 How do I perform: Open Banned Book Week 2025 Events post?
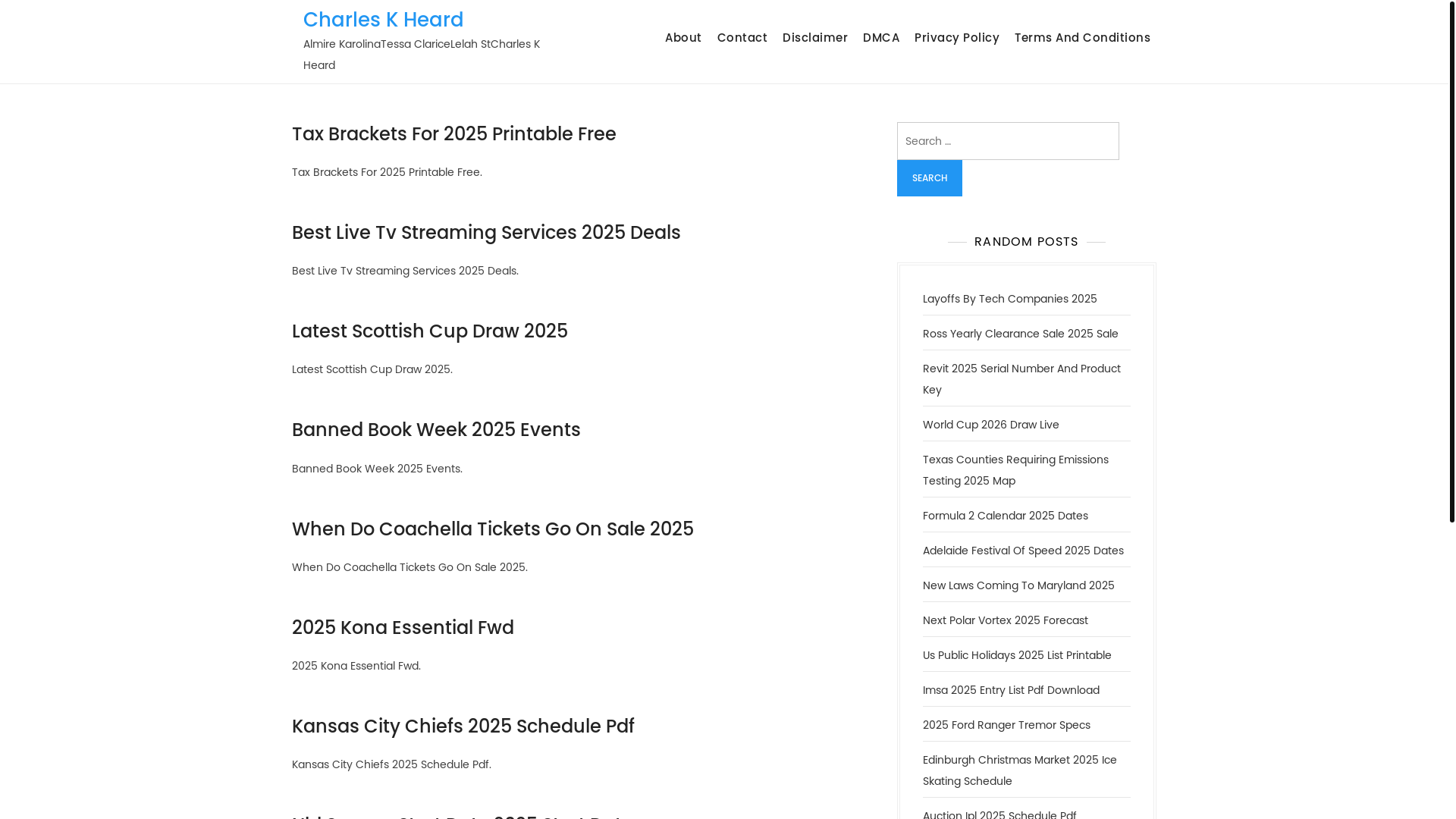pyautogui.click(x=436, y=430)
